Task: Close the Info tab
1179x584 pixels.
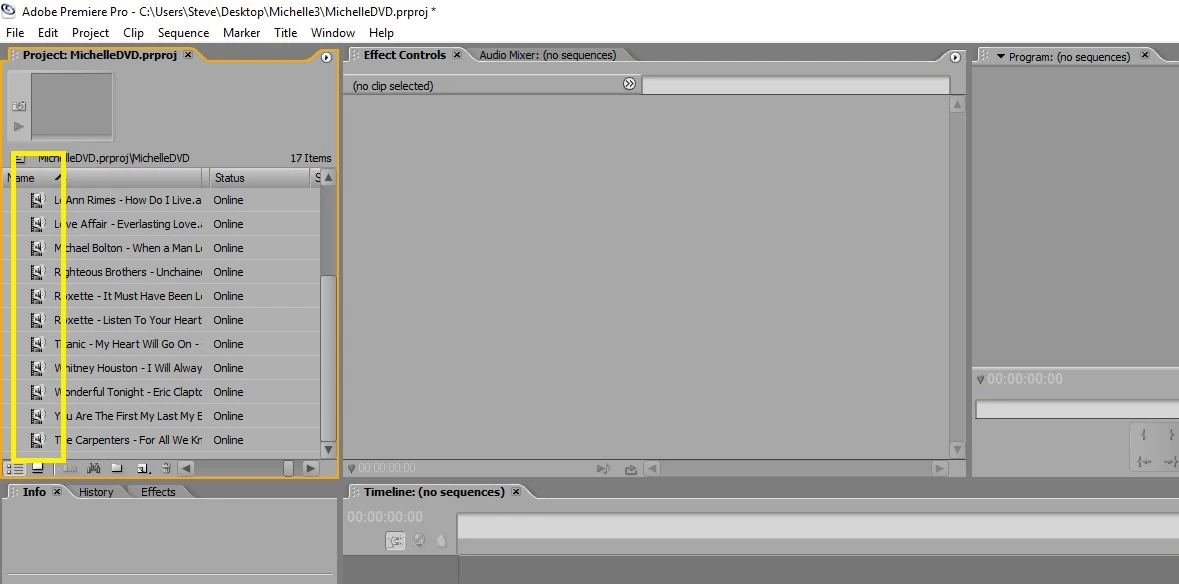Action: (x=56, y=492)
